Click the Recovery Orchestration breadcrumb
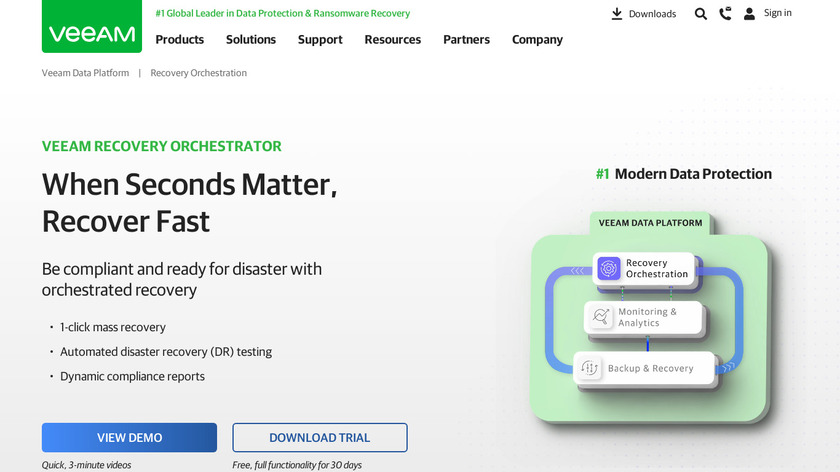 pyautogui.click(x=198, y=73)
